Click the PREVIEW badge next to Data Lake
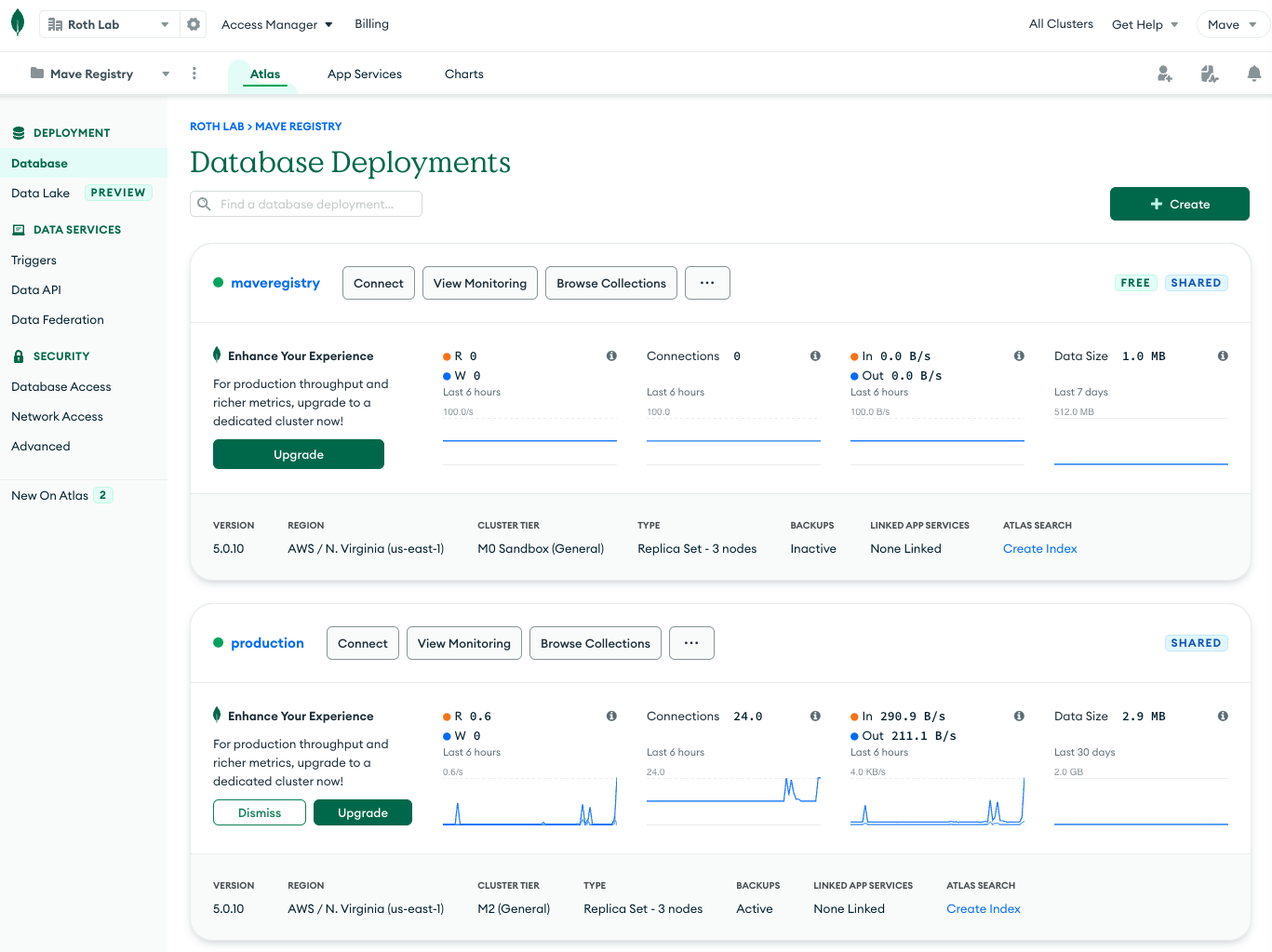Viewport: 1272px width, 952px height. [x=118, y=193]
